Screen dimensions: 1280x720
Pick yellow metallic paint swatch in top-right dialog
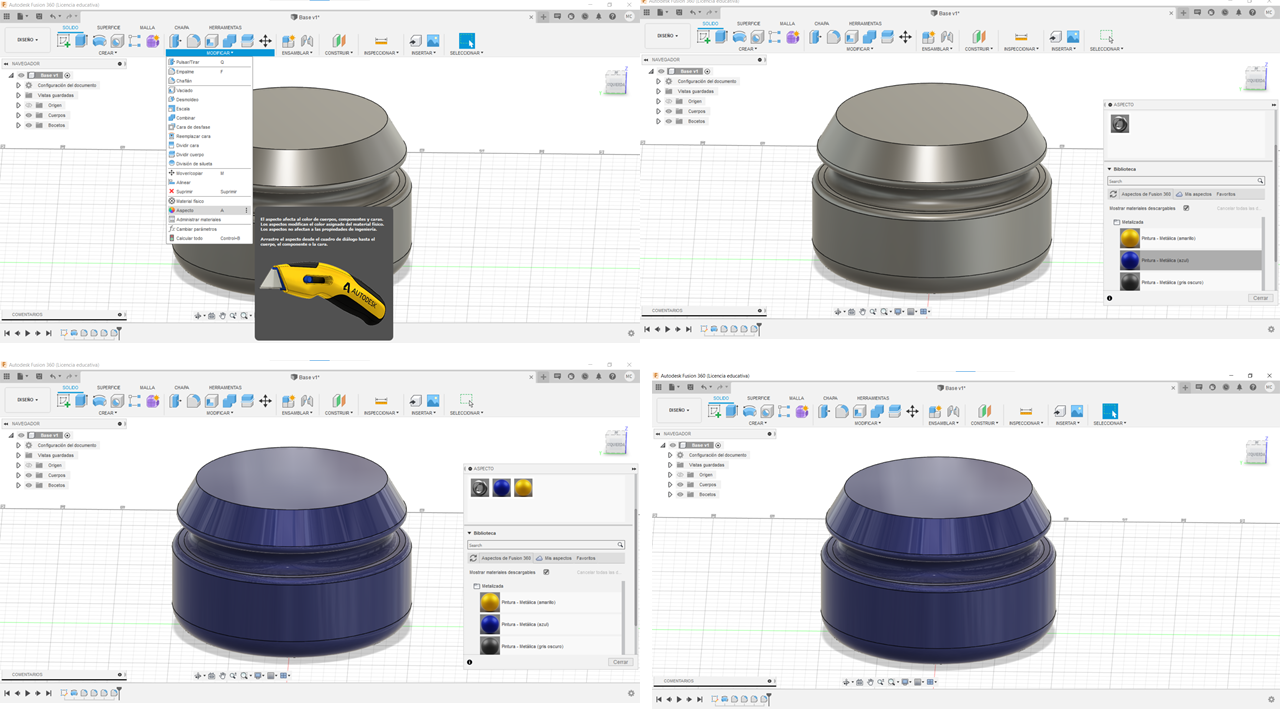coord(1130,238)
